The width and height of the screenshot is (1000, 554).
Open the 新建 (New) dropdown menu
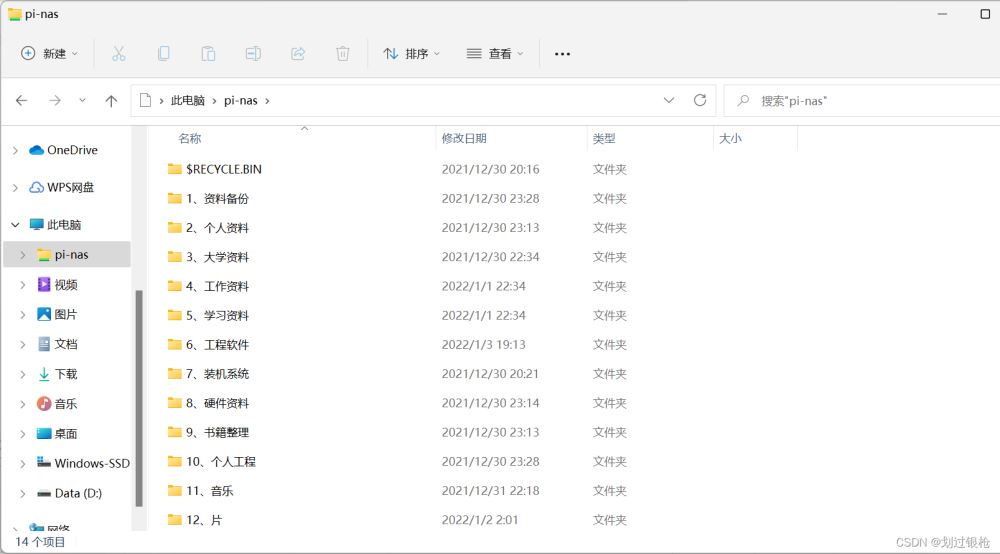pyautogui.click(x=49, y=54)
